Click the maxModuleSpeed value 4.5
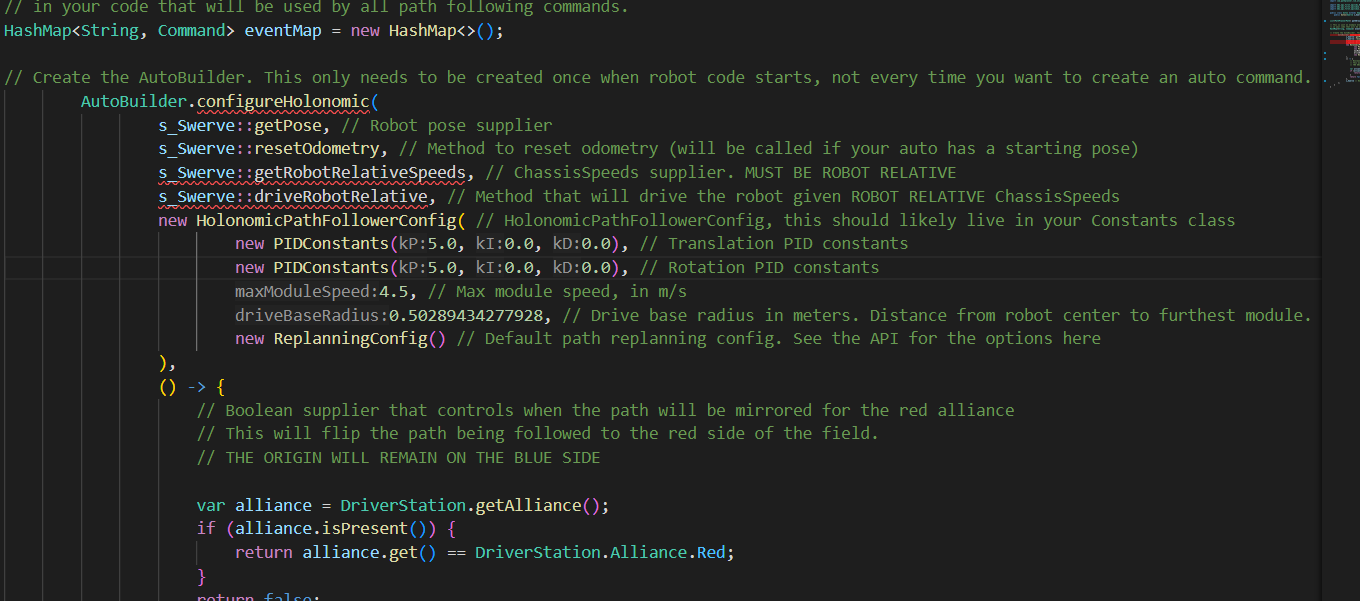This screenshot has width=1360, height=601. [403, 292]
